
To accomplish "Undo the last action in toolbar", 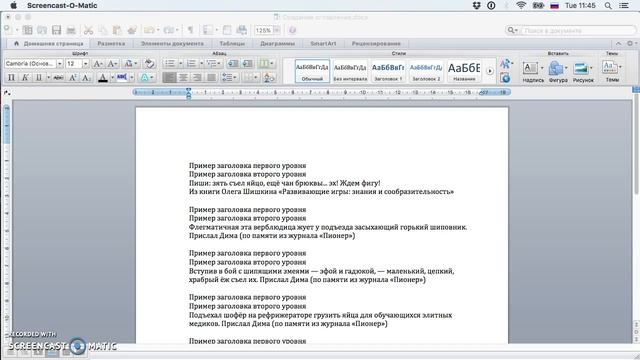I will [149, 30].
